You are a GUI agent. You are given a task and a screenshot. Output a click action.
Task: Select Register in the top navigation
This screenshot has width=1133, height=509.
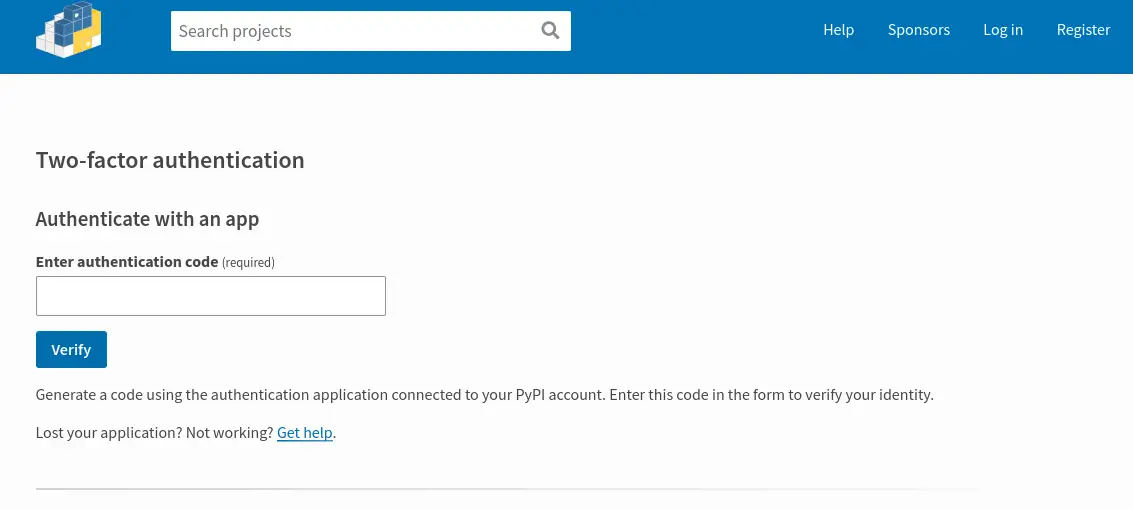point(1083,30)
